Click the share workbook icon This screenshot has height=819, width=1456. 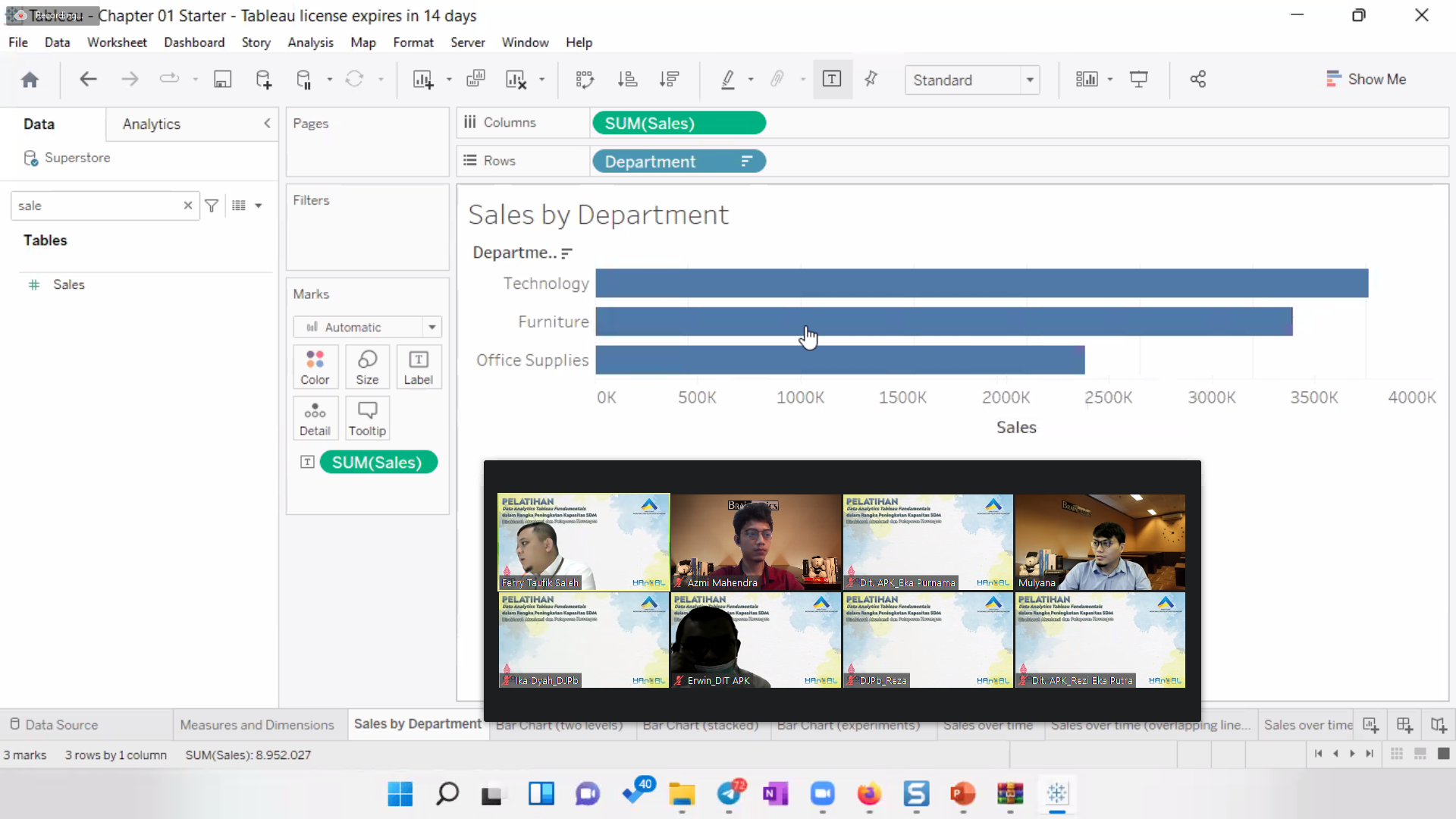1197,80
